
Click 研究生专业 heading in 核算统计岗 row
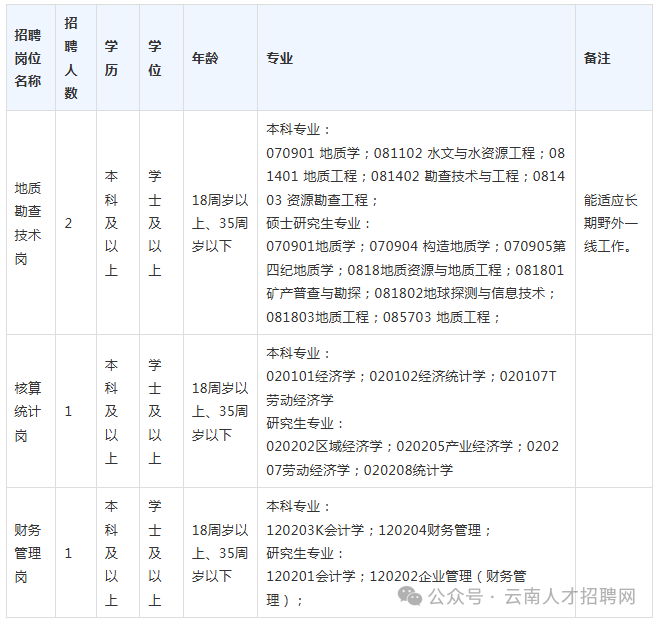click(305, 423)
